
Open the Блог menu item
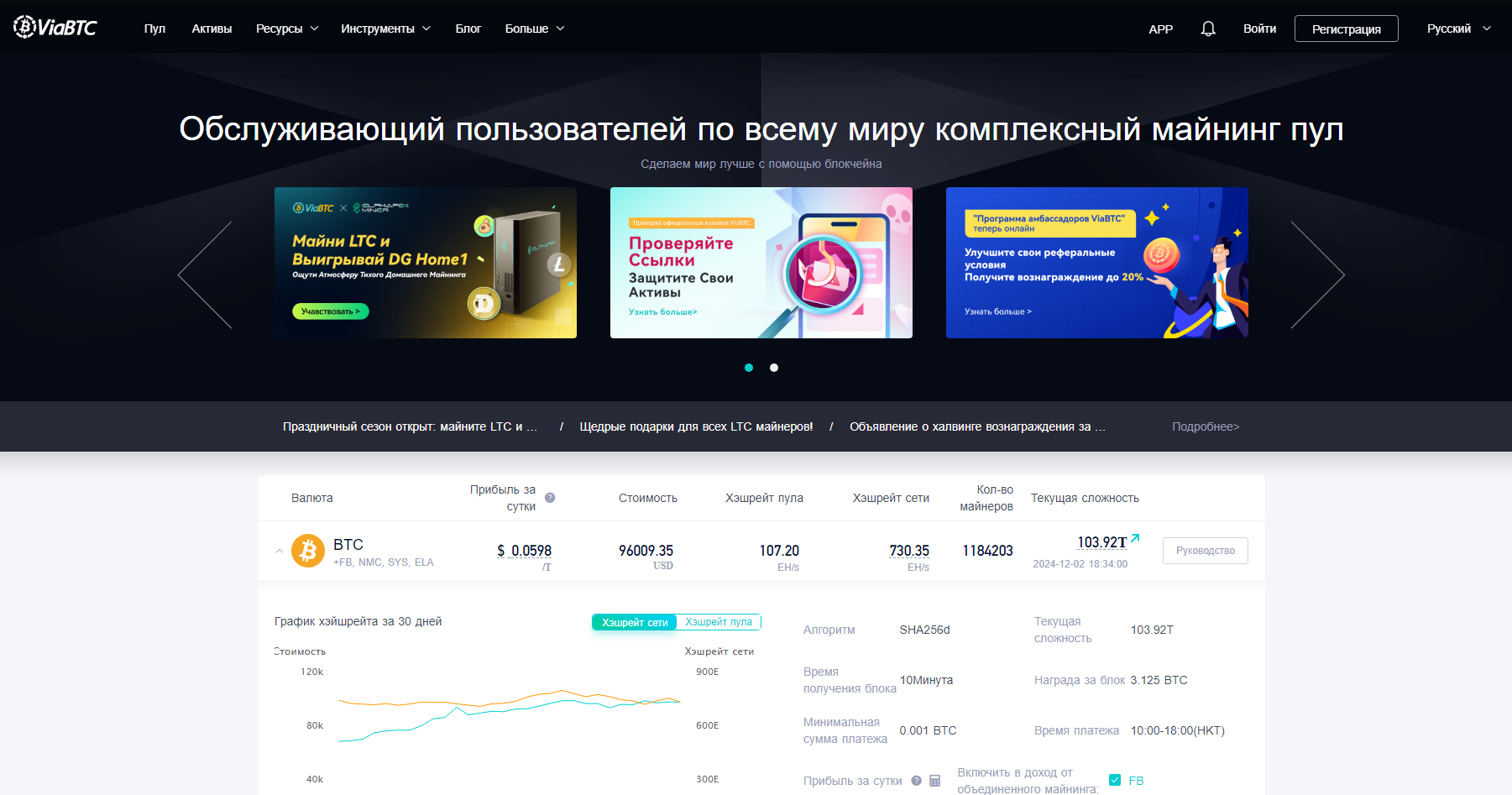coord(468,29)
